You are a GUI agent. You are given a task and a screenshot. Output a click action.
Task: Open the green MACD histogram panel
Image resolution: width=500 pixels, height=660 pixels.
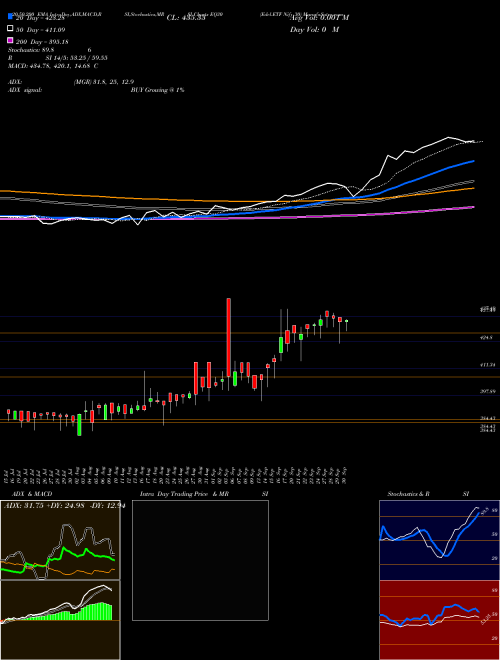(x=60, y=620)
